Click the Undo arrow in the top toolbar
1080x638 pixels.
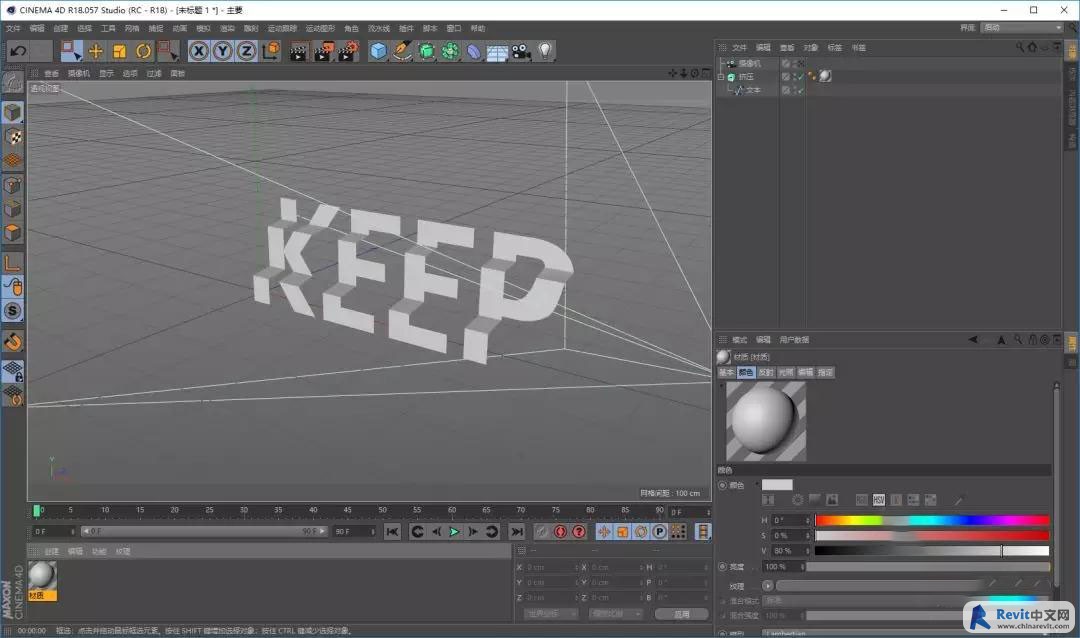(18, 51)
